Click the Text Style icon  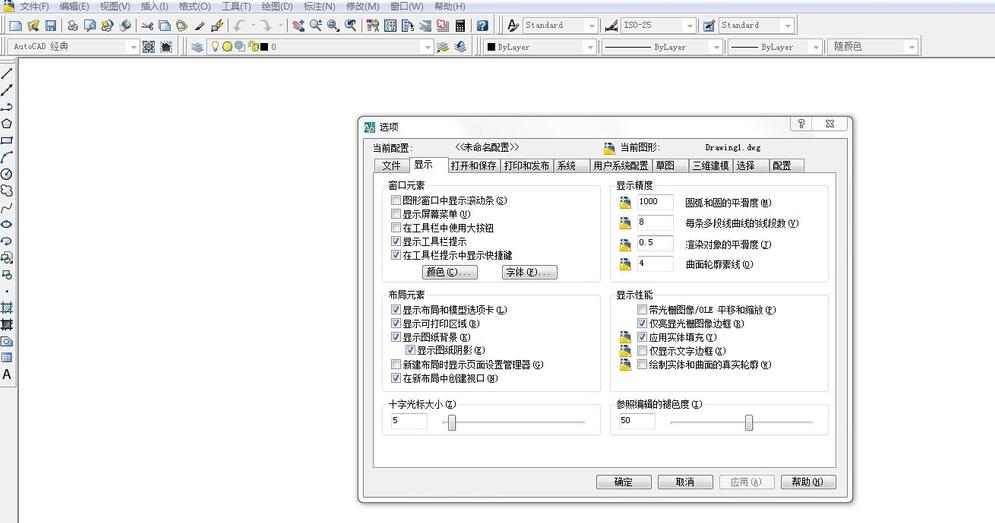point(513,25)
